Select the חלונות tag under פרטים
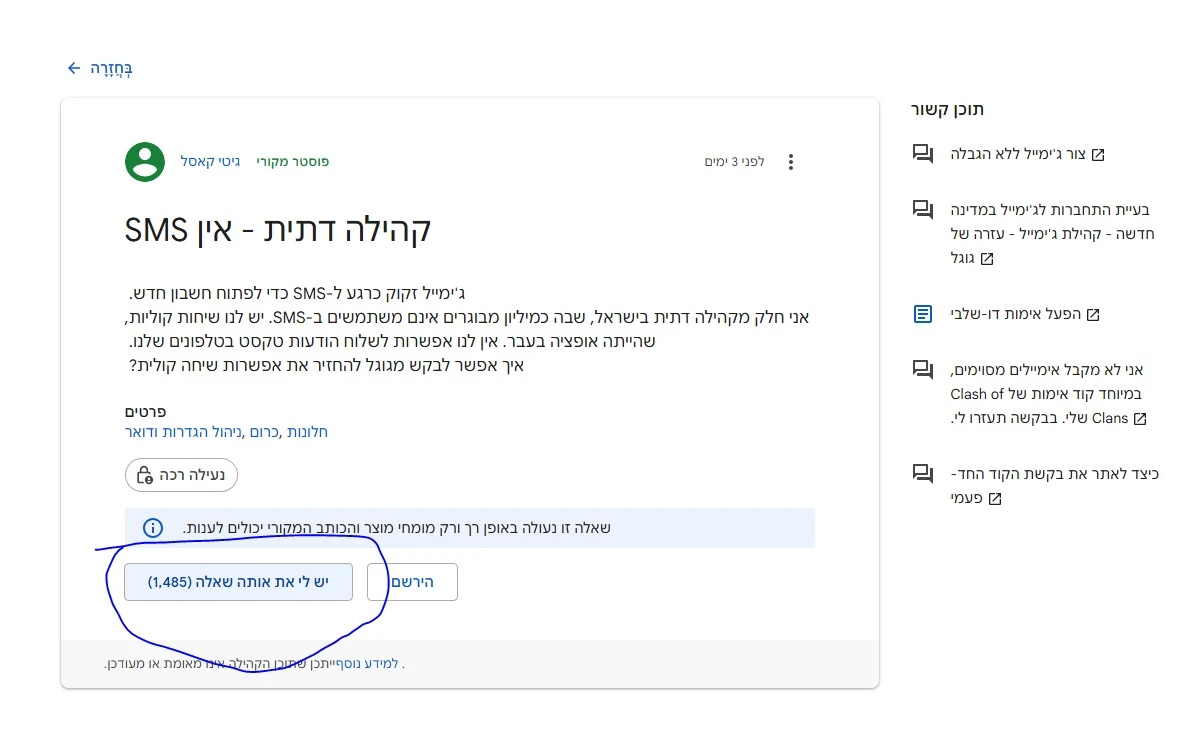This screenshot has width=1197, height=736. pyautogui.click(x=307, y=432)
